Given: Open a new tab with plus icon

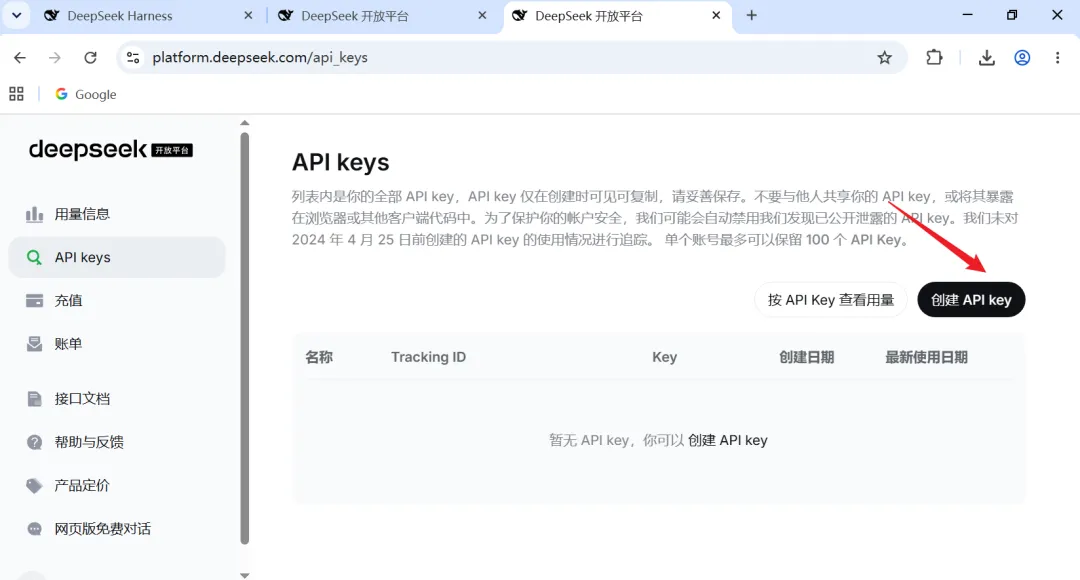Looking at the screenshot, I should (x=751, y=15).
